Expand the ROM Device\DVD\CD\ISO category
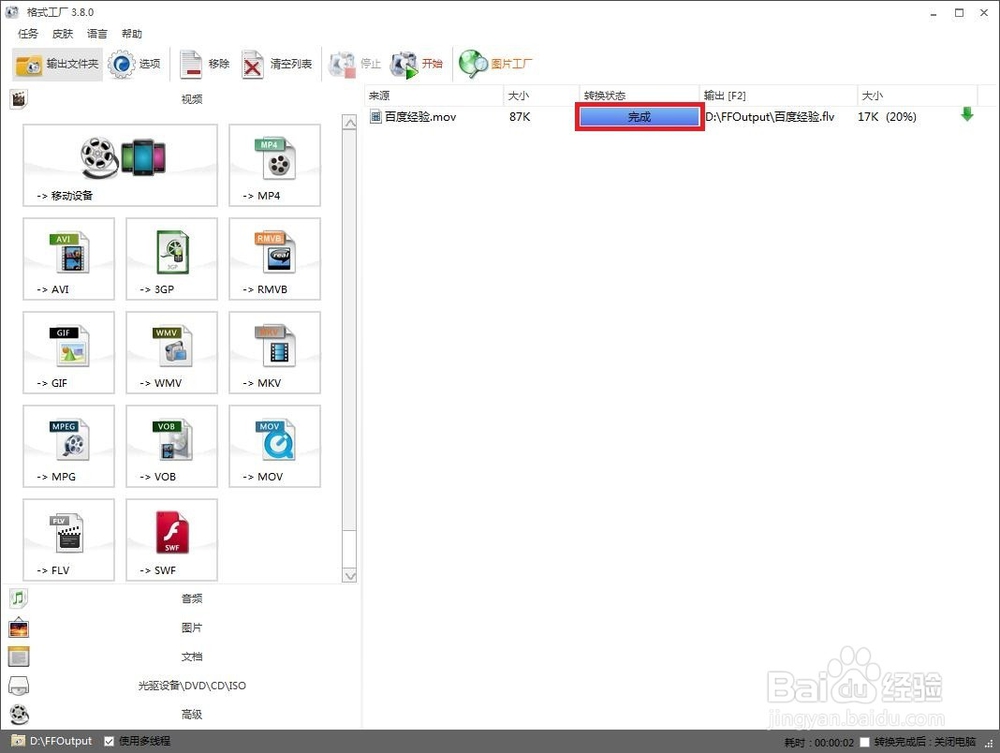Image resolution: width=1000 pixels, height=753 pixels. click(x=182, y=685)
